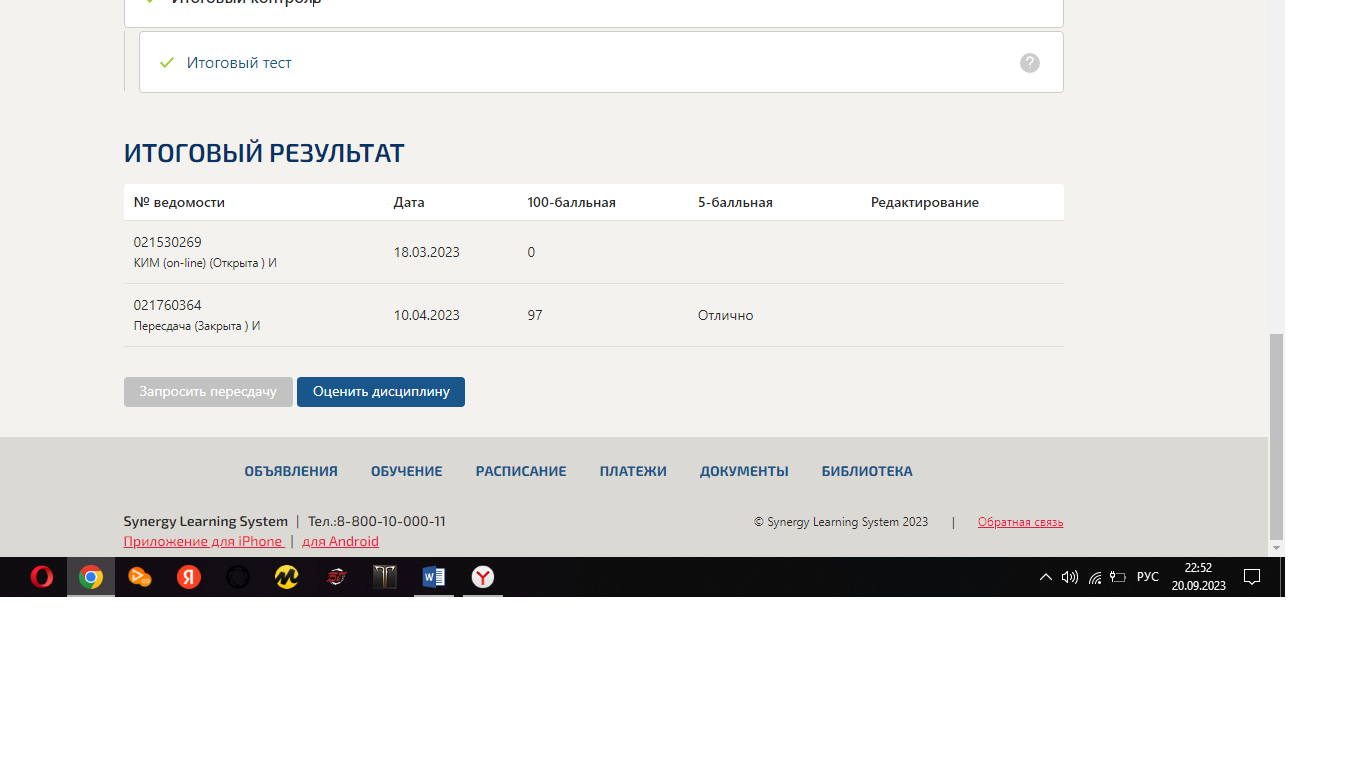This screenshot has width=1366, height=768.
Task: Open the yellow Yandex Market taskbar icon
Action: point(287,577)
